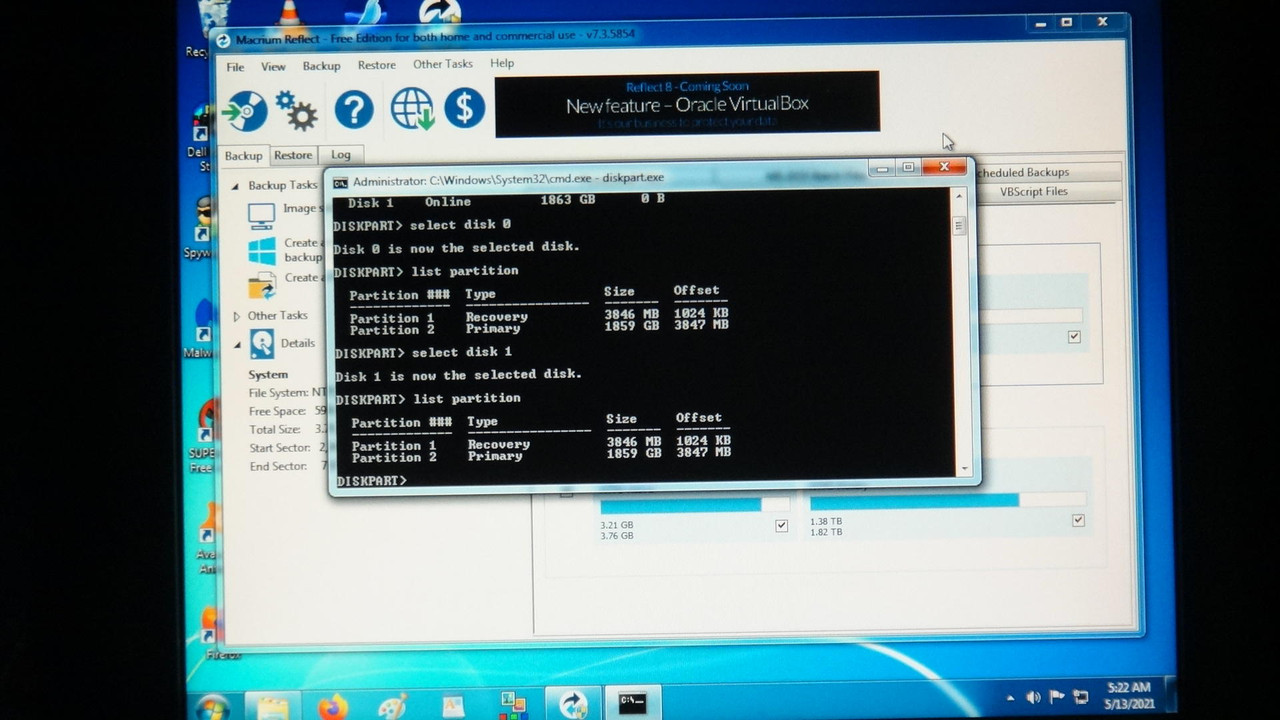
Task: Click the 1.38 TB partition usage bar
Action: pos(948,500)
